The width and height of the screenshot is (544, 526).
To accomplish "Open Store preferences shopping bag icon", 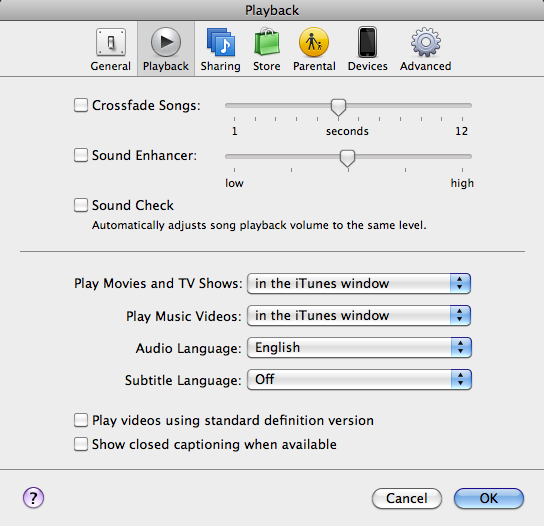I will [x=266, y=42].
